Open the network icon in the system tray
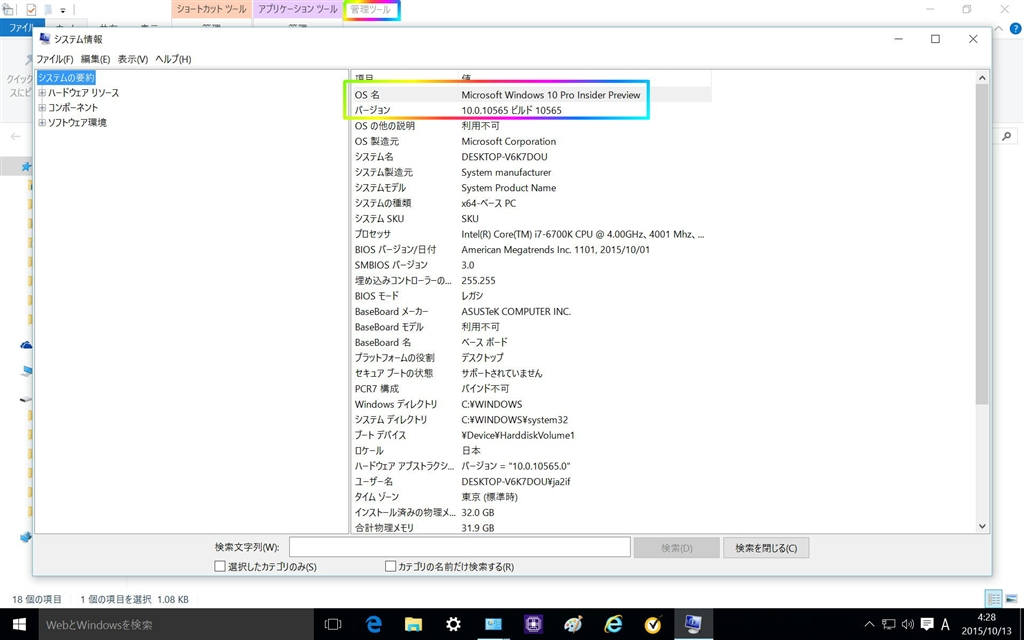1024x640 pixels. click(889, 624)
